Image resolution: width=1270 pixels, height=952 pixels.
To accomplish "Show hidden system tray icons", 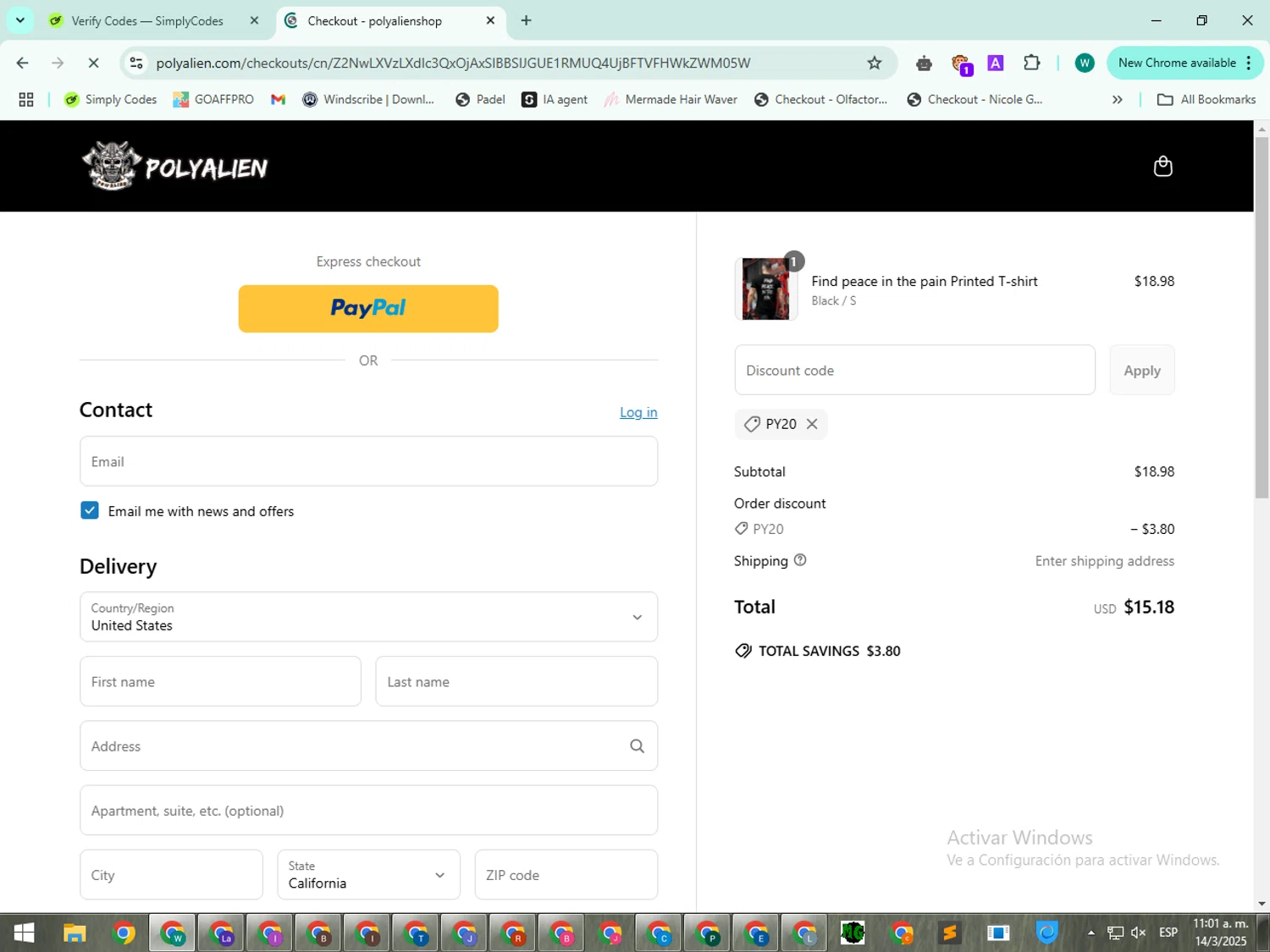I will click(1091, 933).
